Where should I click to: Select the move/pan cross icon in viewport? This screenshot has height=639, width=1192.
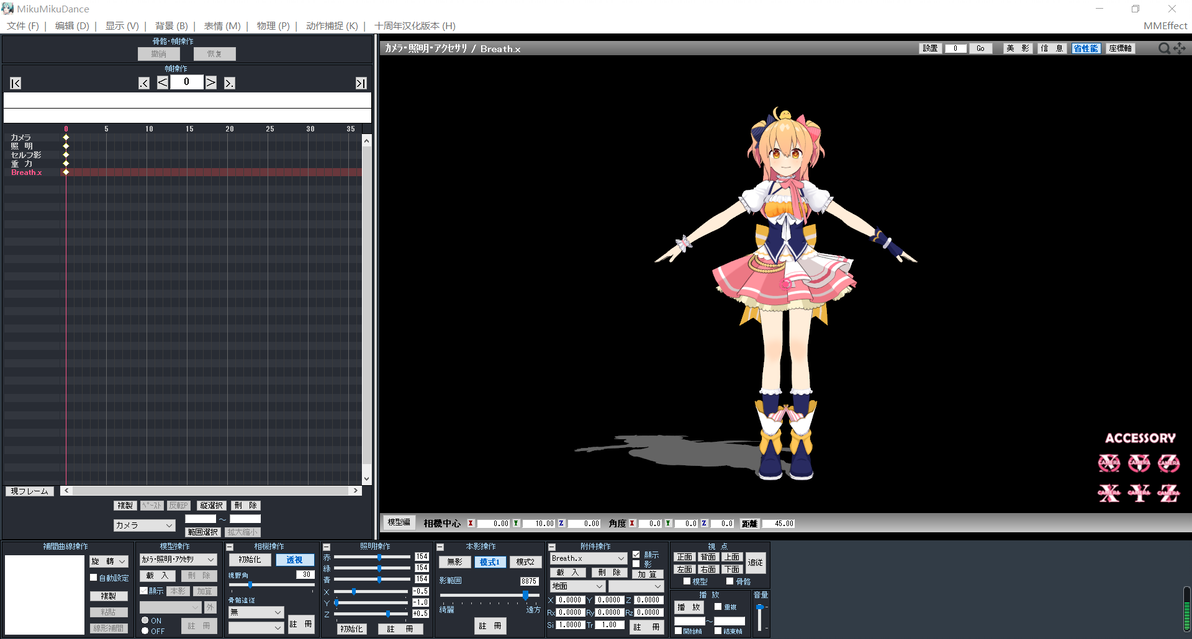click(x=1179, y=49)
